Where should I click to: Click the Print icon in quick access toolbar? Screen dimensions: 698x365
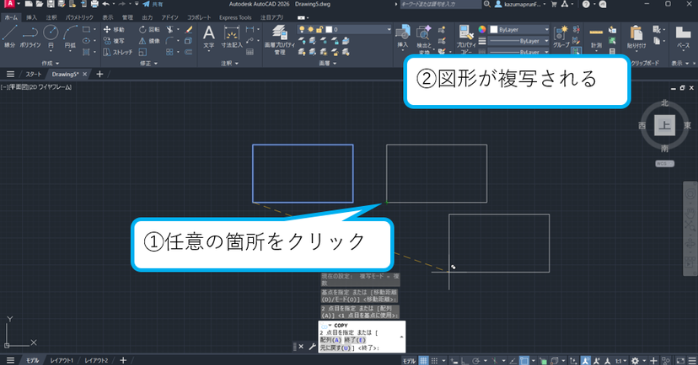[94, 4]
